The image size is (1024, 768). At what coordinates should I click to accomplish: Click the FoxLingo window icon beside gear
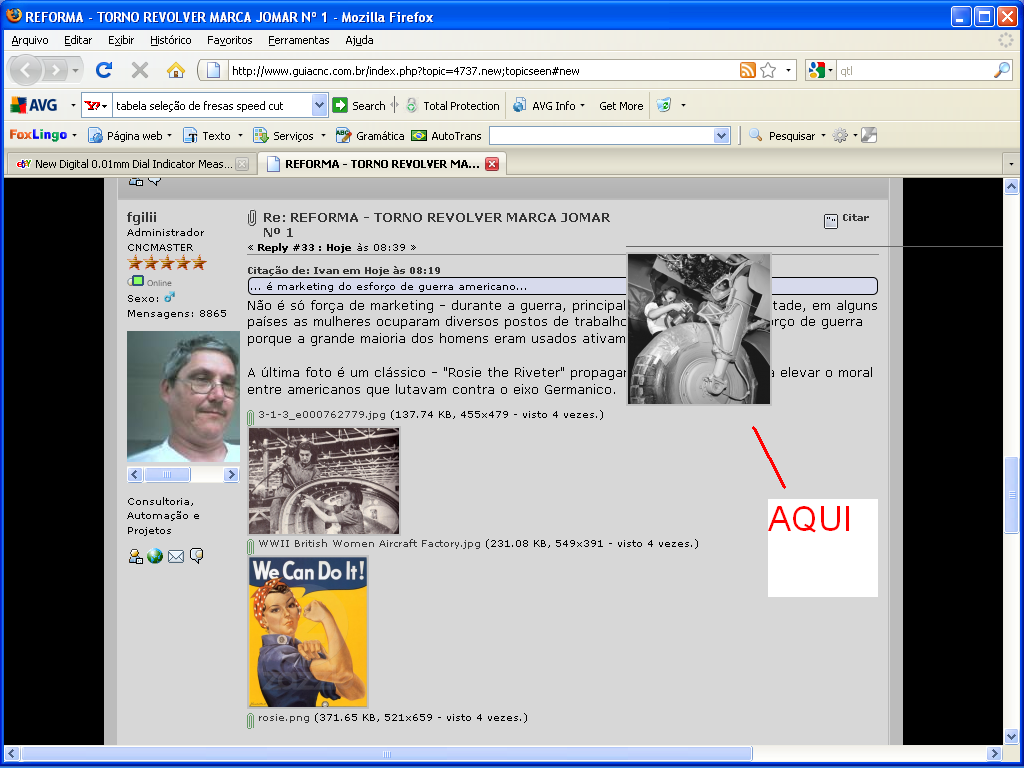(869, 135)
